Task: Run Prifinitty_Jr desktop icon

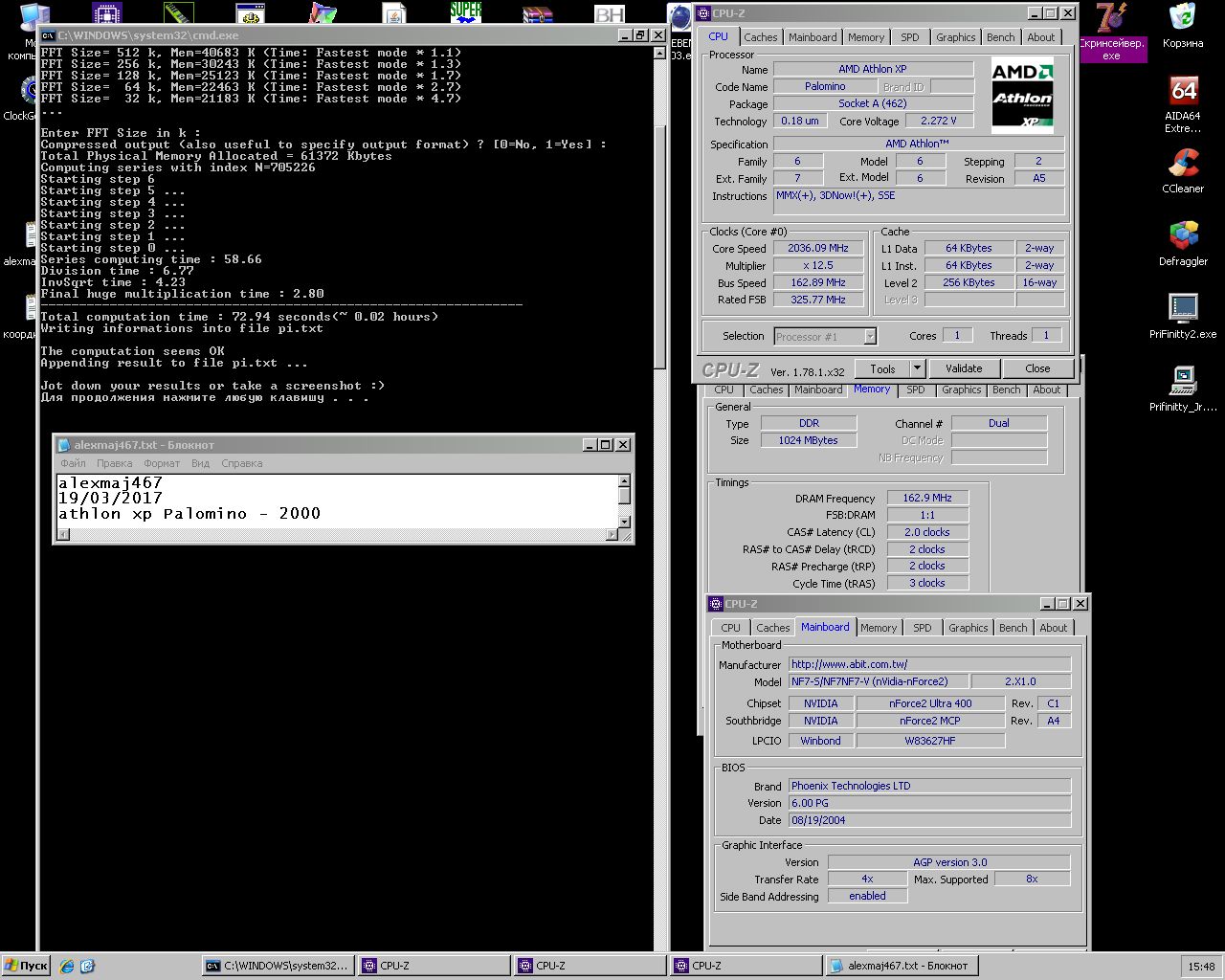Action: (1183, 390)
